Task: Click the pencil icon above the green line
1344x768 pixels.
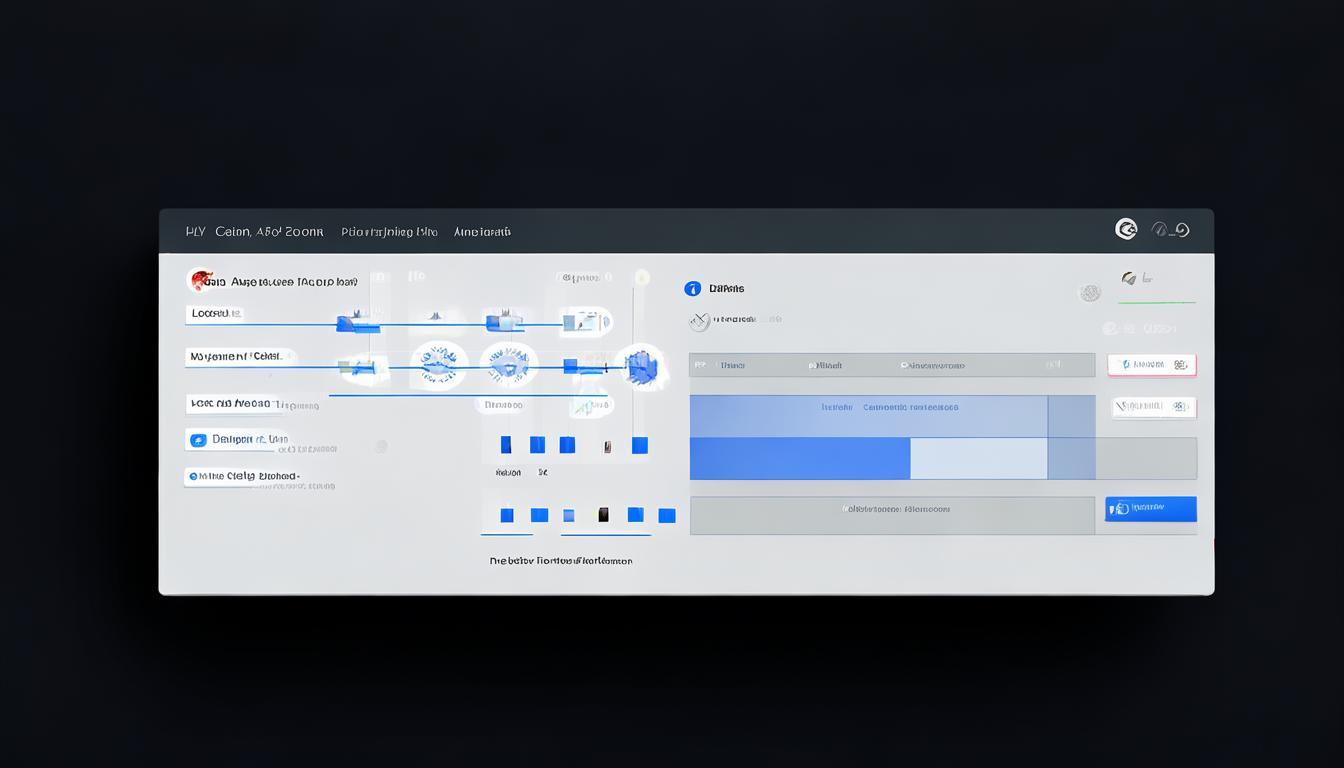Action: (1129, 279)
